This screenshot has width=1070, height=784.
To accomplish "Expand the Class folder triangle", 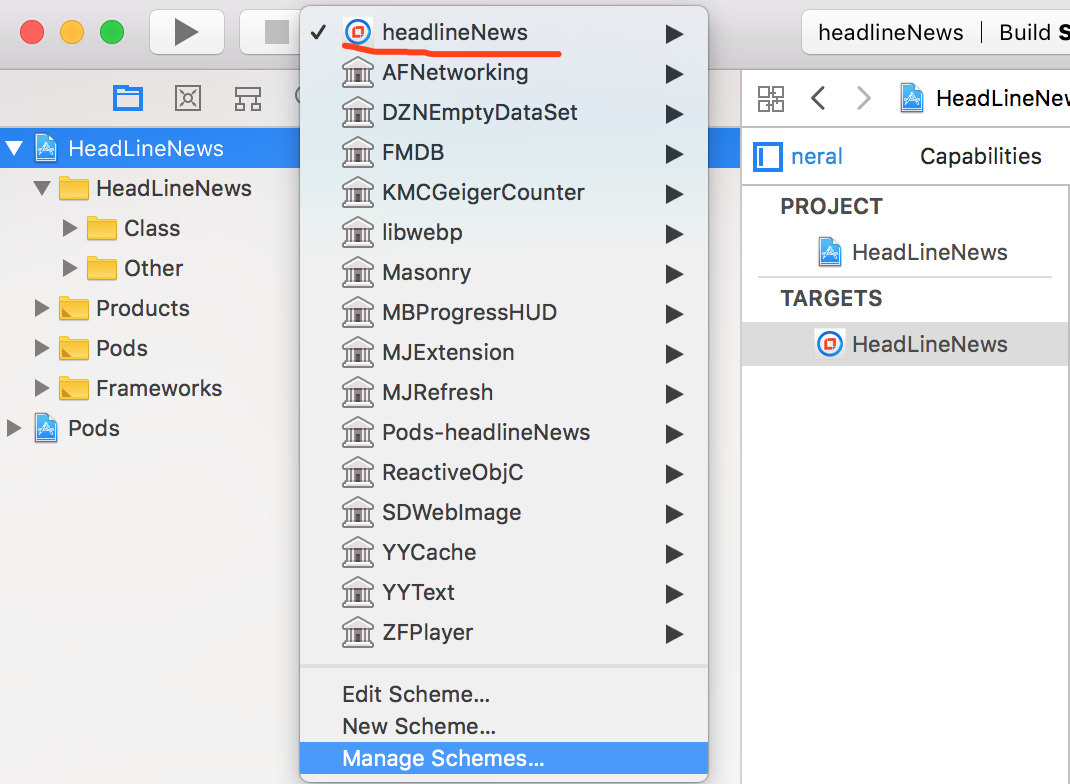I will click(x=70, y=228).
